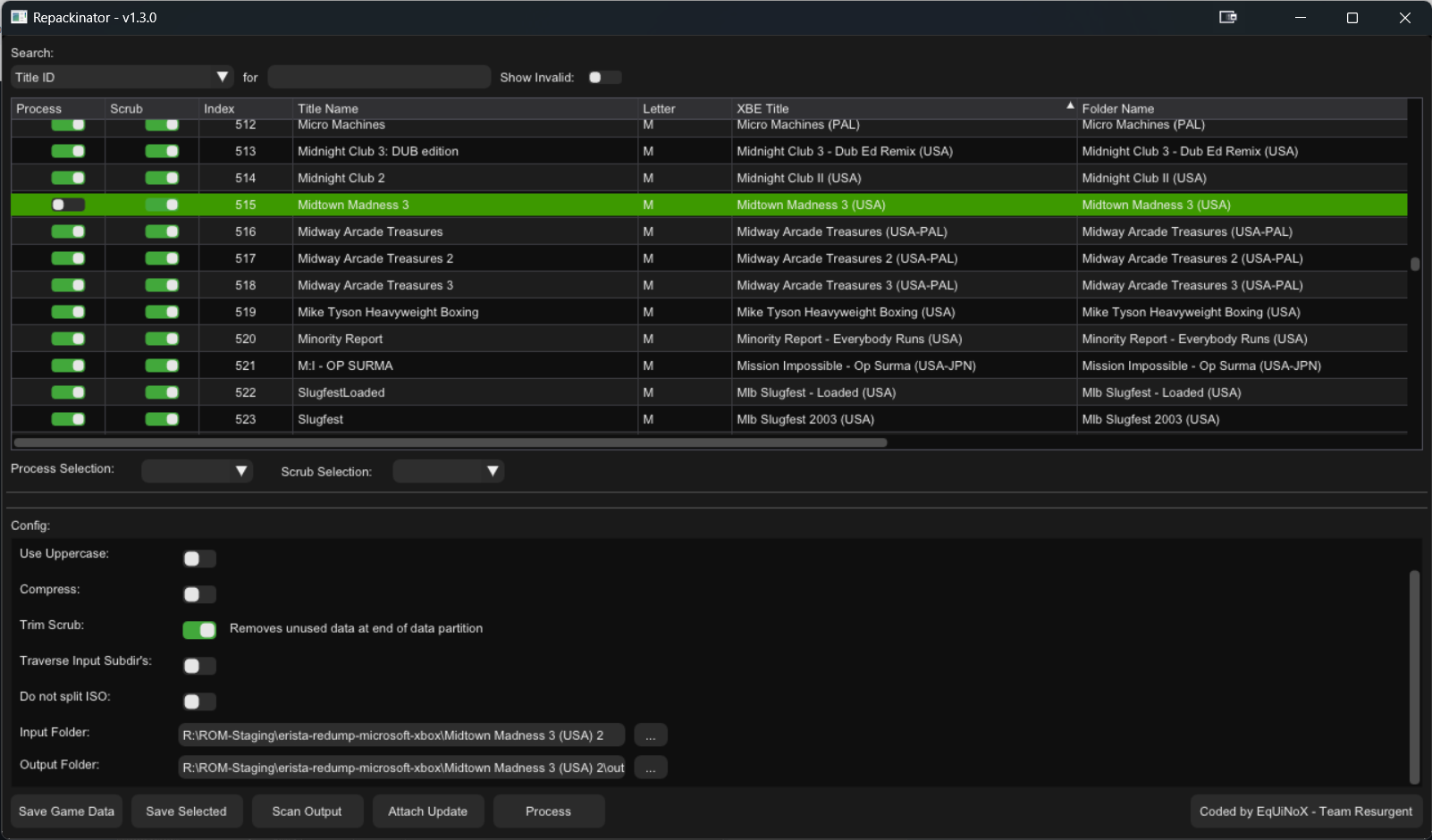This screenshot has height=840, width=1432.
Task: Sort by Scrub column header
Action: pos(152,108)
